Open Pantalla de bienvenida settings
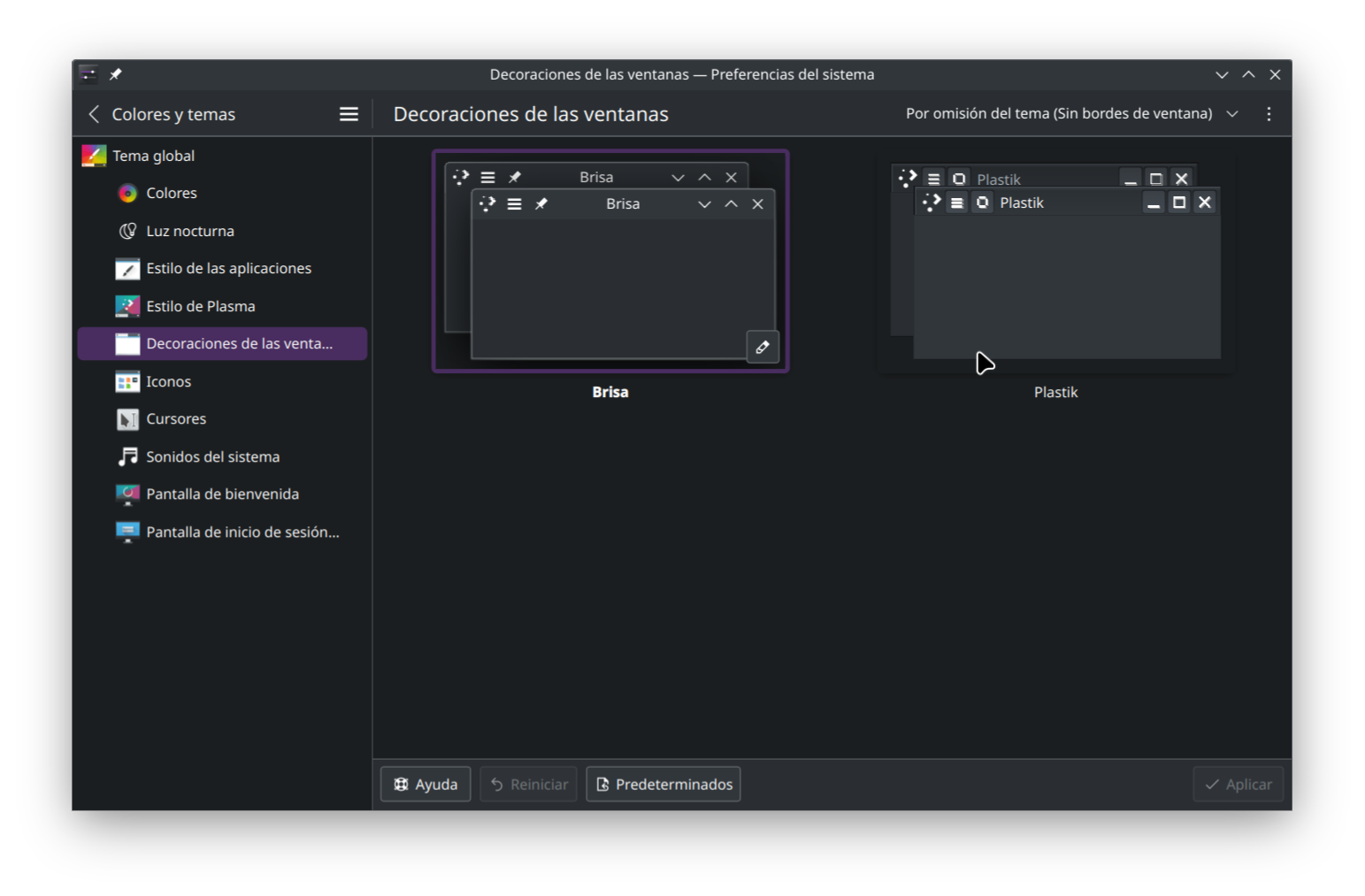The width and height of the screenshot is (1365, 896). click(x=222, y=494)
